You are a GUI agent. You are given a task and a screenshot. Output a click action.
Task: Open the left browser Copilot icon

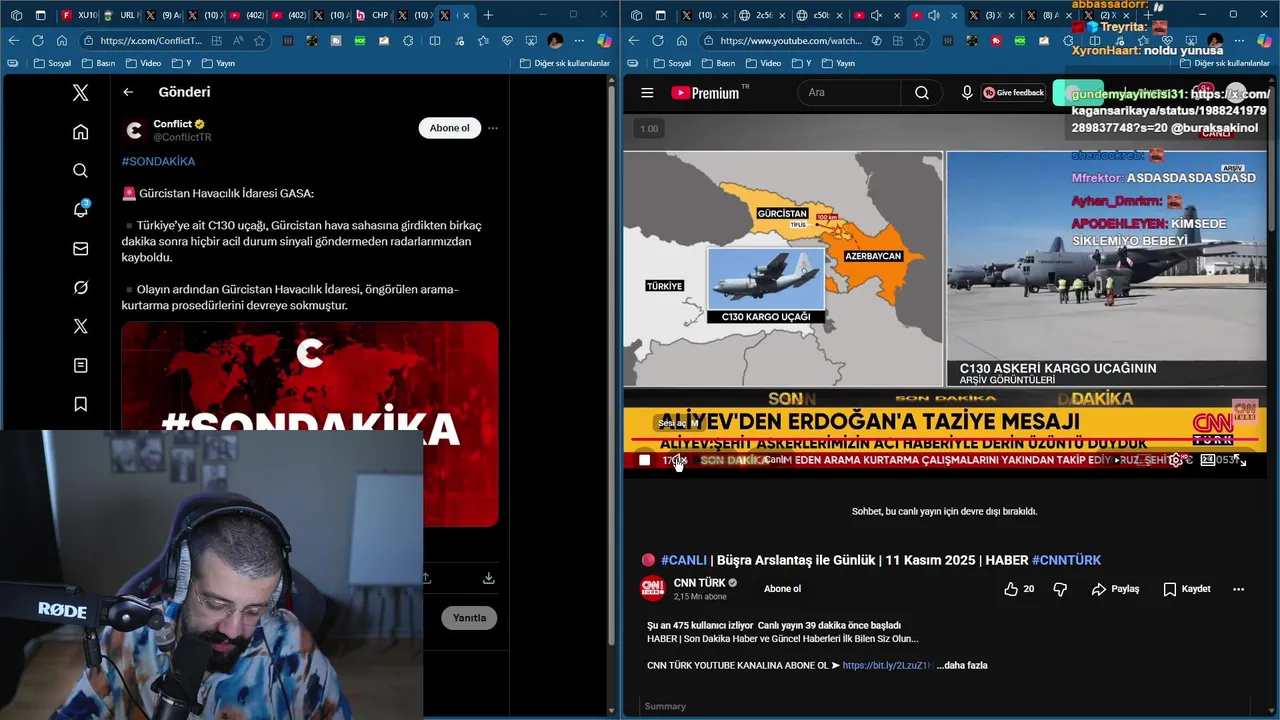tap(604, 41)
